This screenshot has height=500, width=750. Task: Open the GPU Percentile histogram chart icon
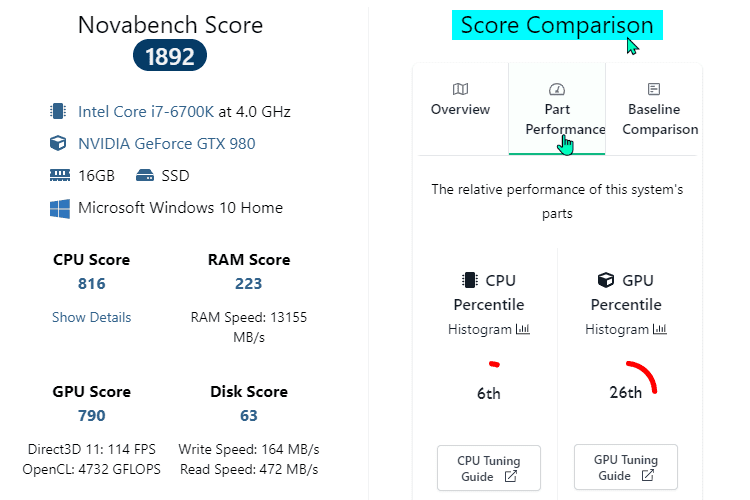point(659,329)
